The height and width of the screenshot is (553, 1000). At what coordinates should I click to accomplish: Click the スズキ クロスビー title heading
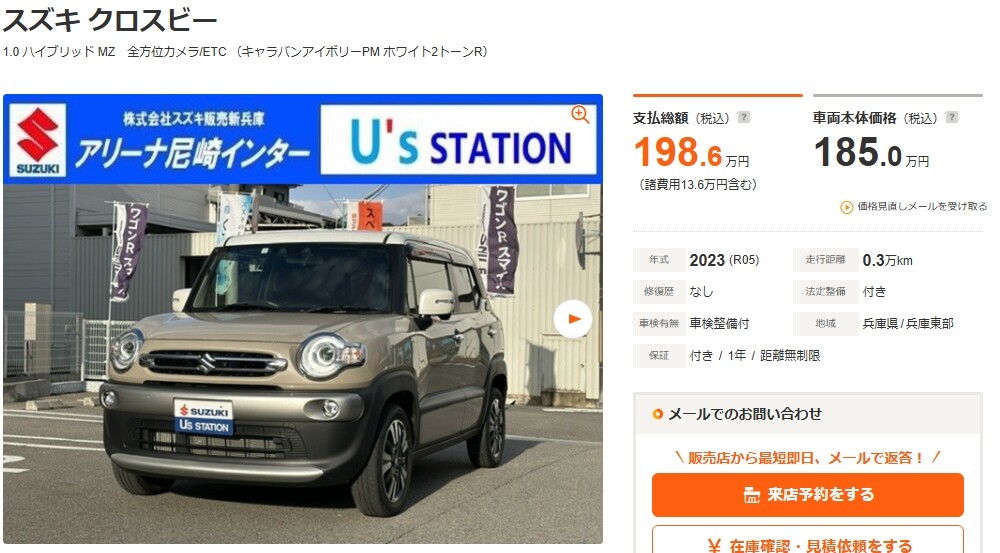coord(110,19)
